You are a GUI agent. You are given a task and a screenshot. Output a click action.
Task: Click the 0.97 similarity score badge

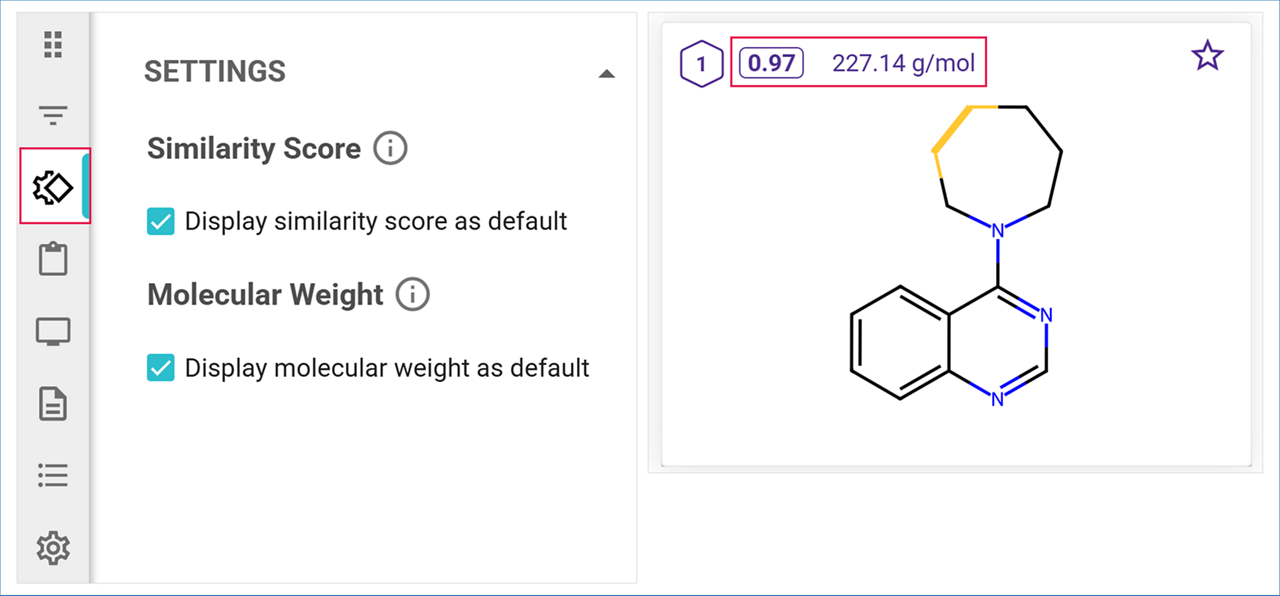click(x=771, y=64)
